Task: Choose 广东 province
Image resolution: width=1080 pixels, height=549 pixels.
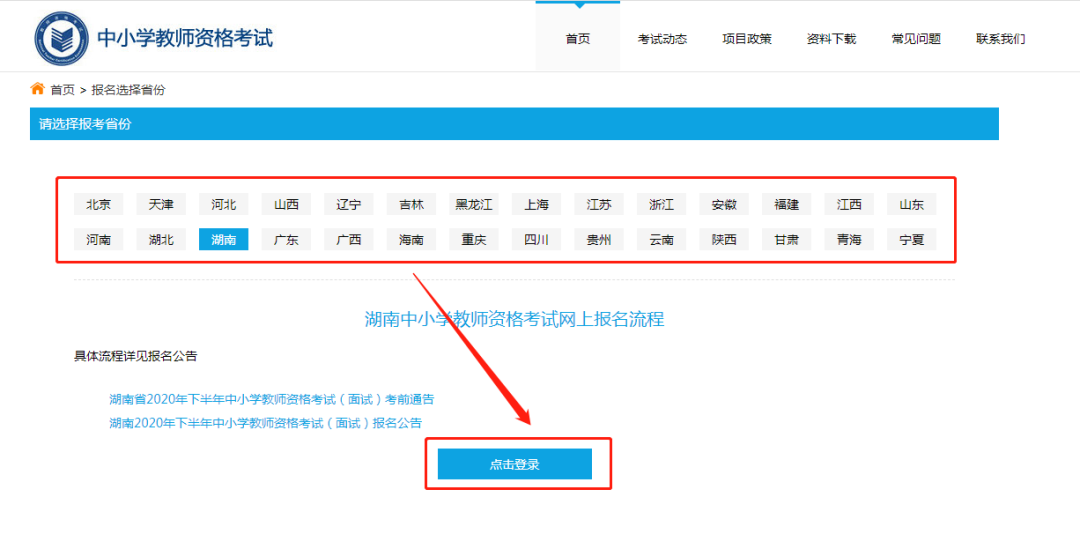Action: (x=287, y=240)
